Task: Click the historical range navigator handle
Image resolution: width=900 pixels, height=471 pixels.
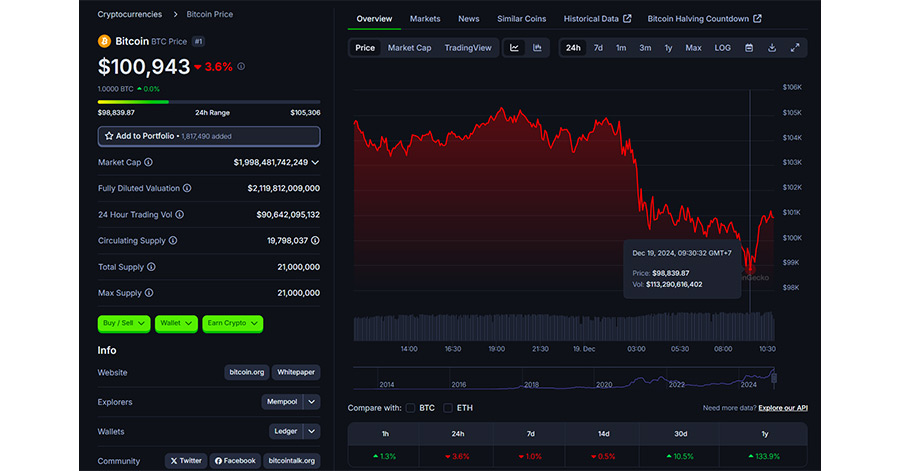Action: click(x=774, y=378)
